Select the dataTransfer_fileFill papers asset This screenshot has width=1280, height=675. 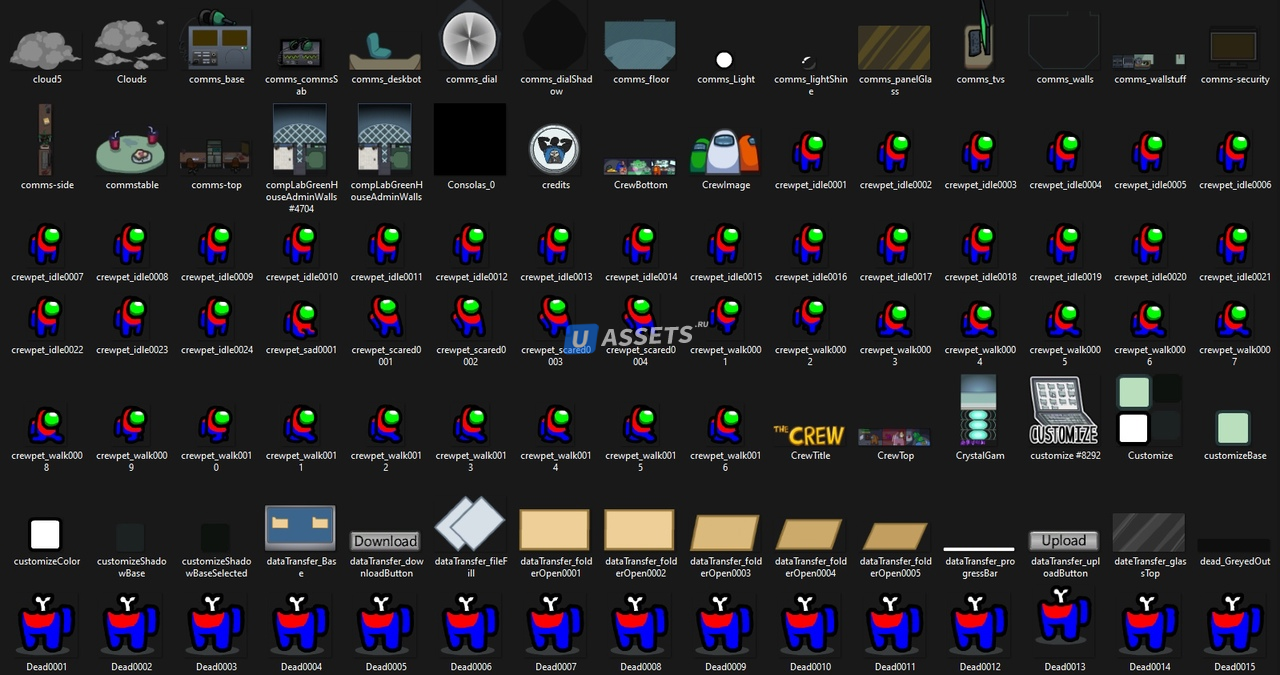(470, 524)
